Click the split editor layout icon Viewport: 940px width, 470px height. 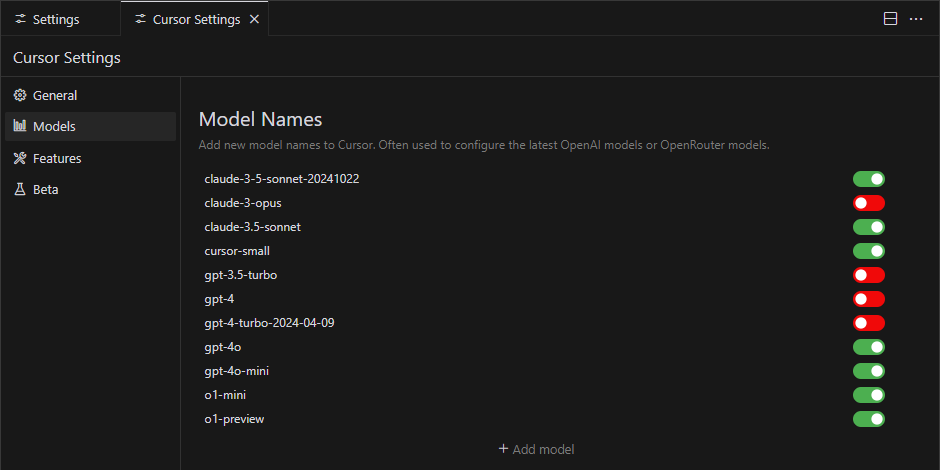click(x=891, y=19)
